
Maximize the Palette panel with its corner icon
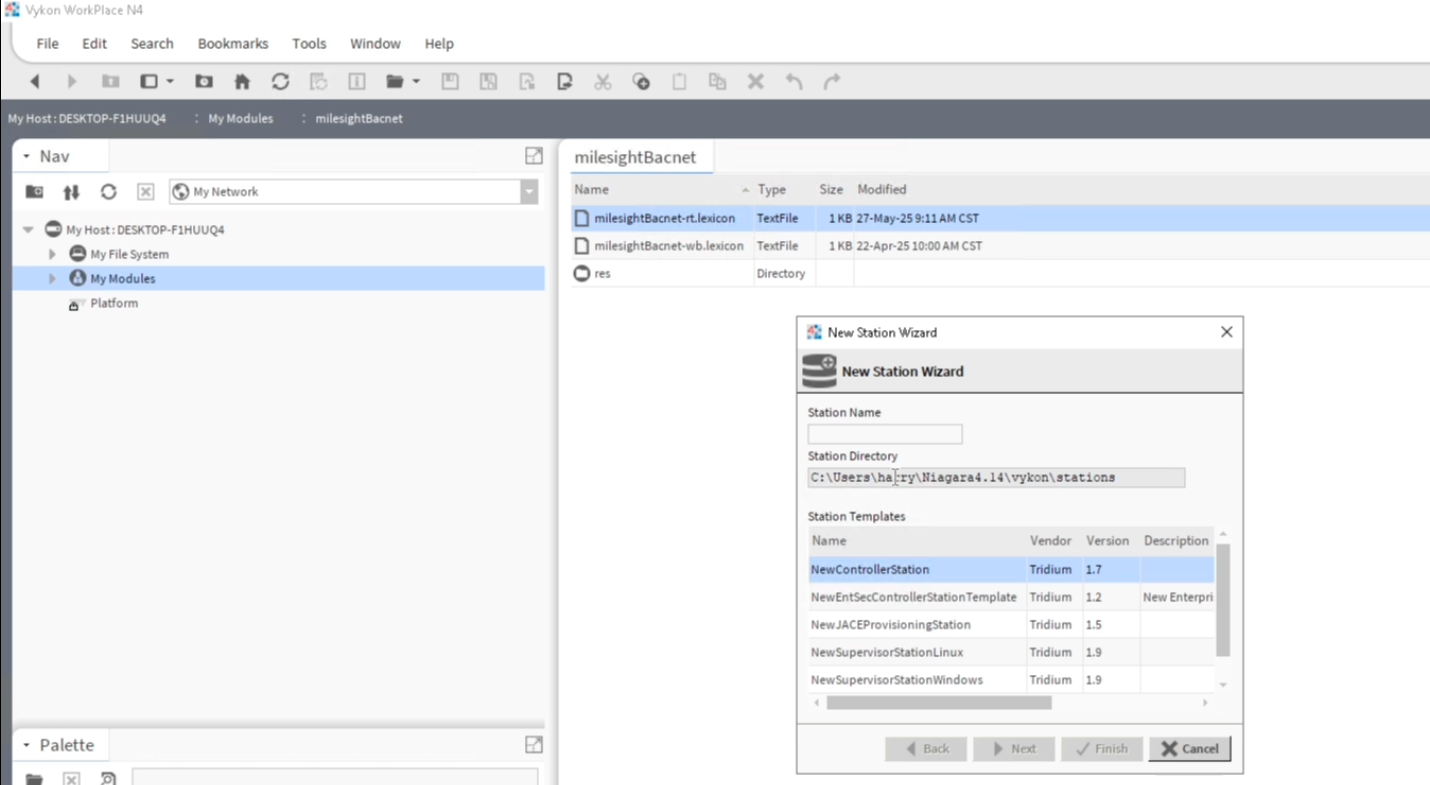[x=534, y=745]
